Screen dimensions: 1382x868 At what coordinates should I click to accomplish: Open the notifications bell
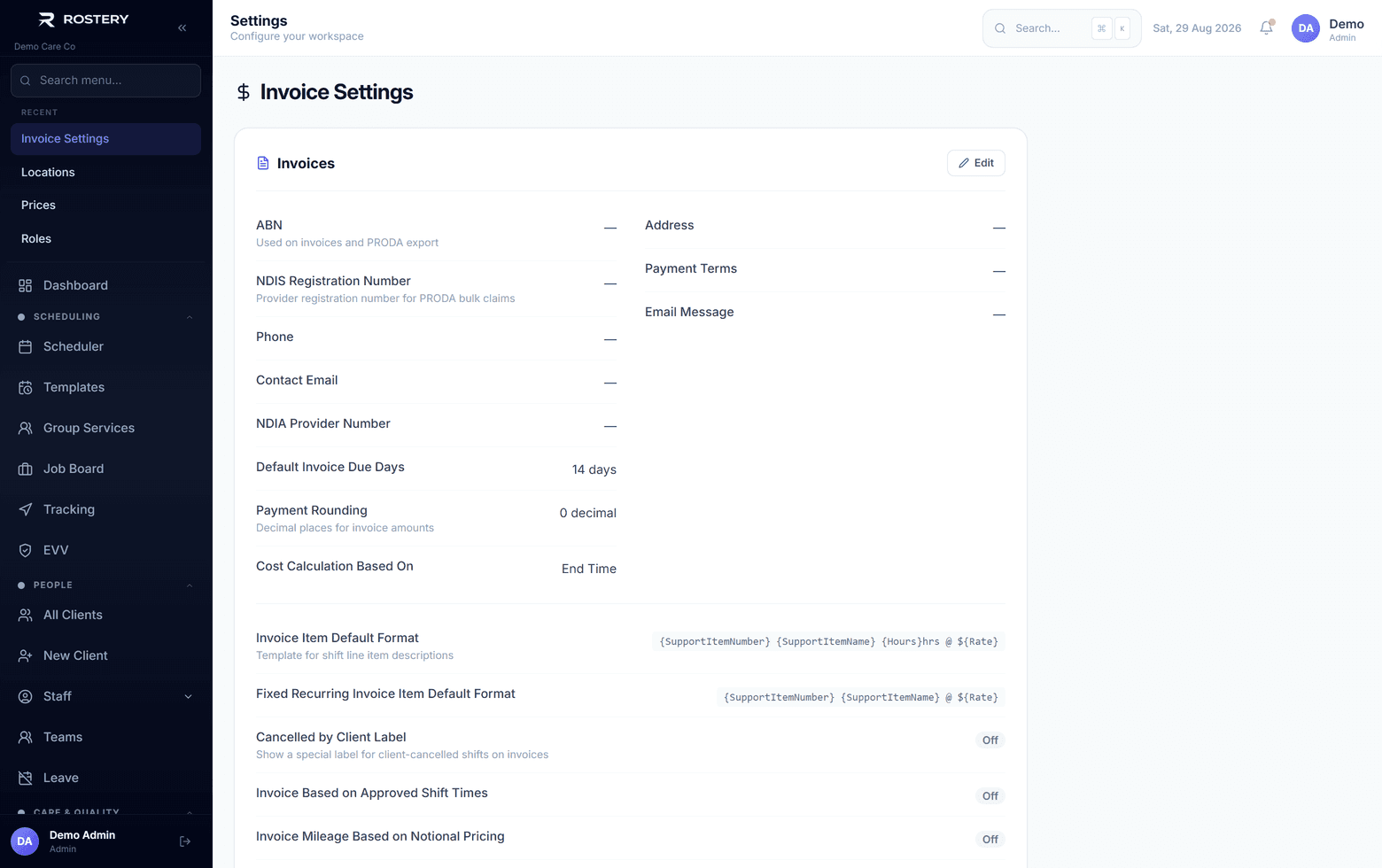pyautogui.click(x=1267, y=27)
